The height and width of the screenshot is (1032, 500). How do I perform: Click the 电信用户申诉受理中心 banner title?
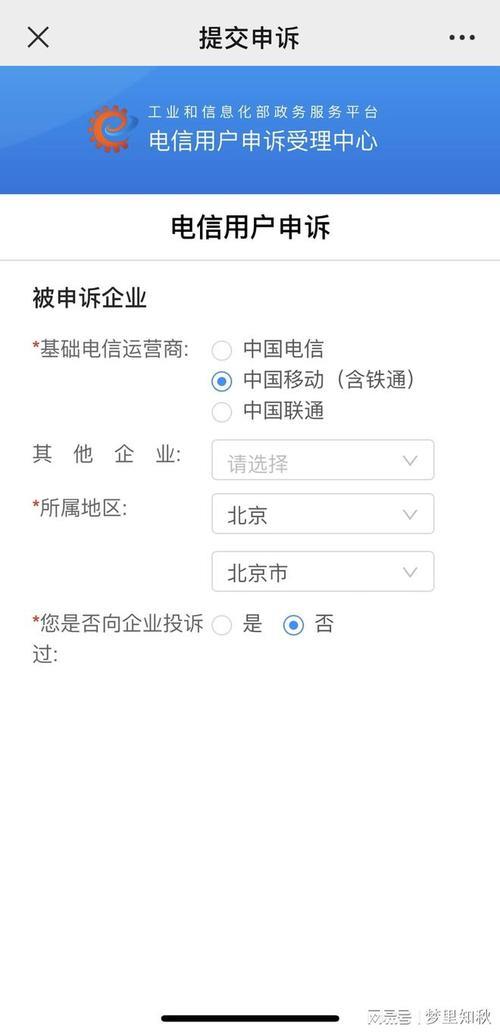pos(263,141)
